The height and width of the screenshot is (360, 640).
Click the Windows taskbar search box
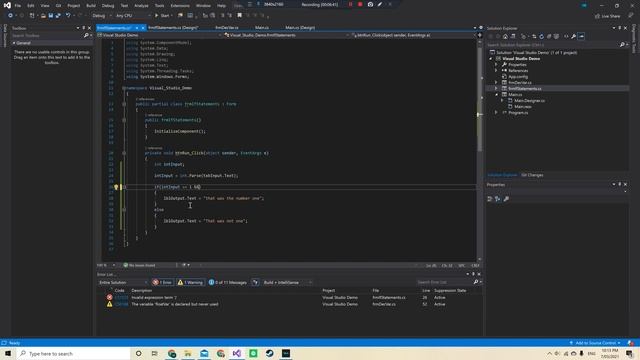73,353
